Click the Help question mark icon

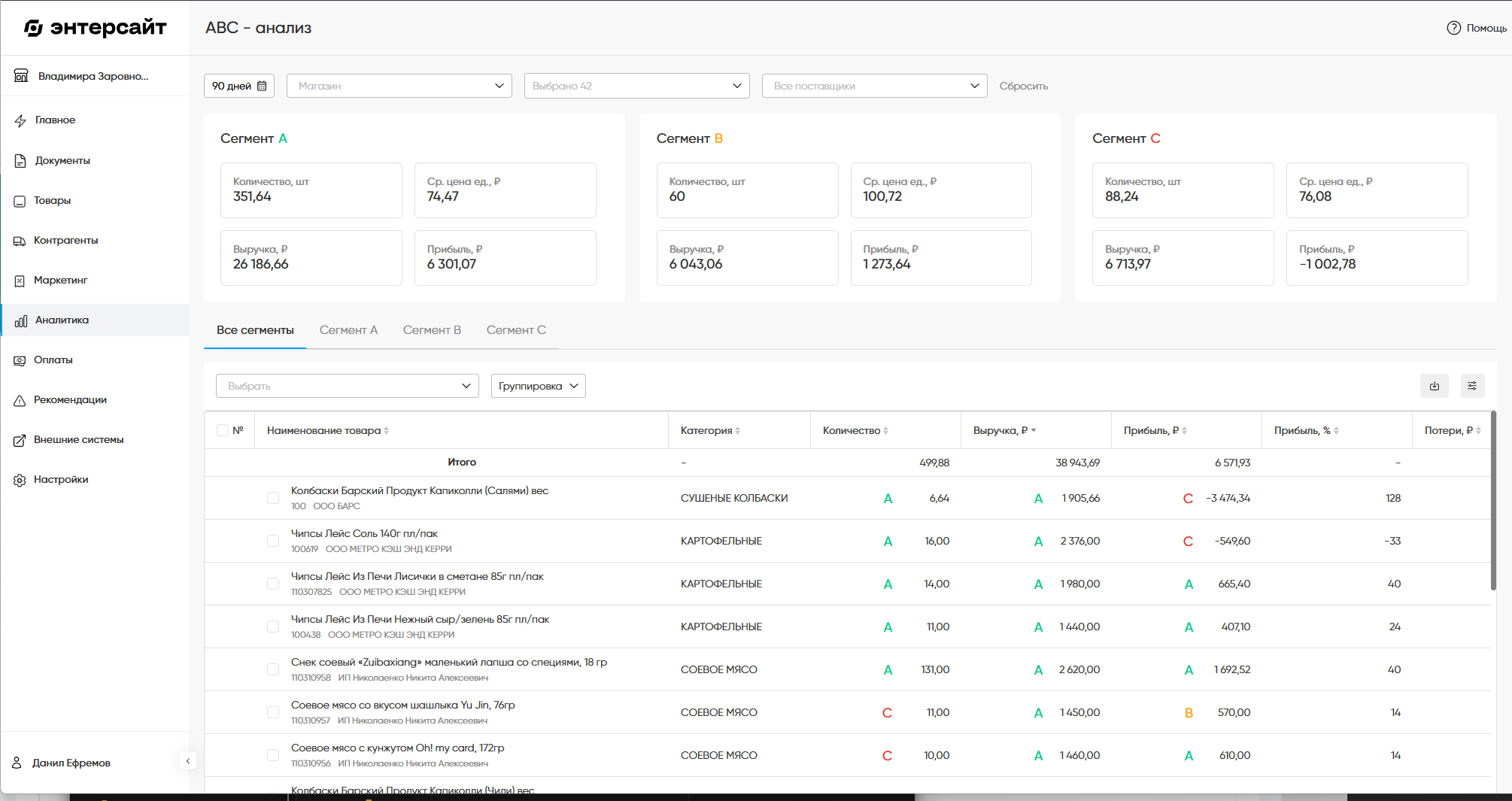tap(1453, 28)
